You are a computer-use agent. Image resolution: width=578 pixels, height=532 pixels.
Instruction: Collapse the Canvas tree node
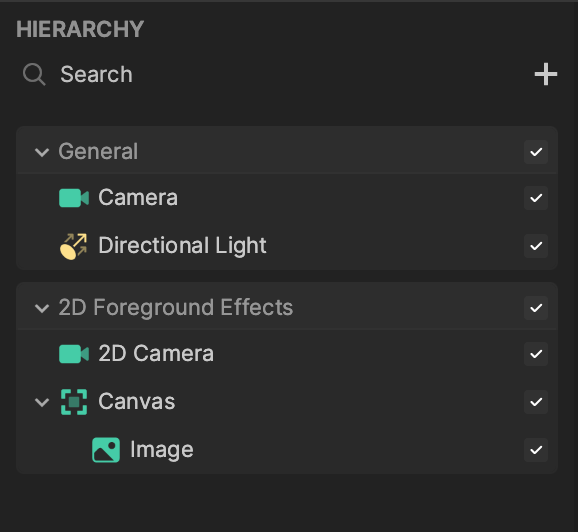pos(42,402)
